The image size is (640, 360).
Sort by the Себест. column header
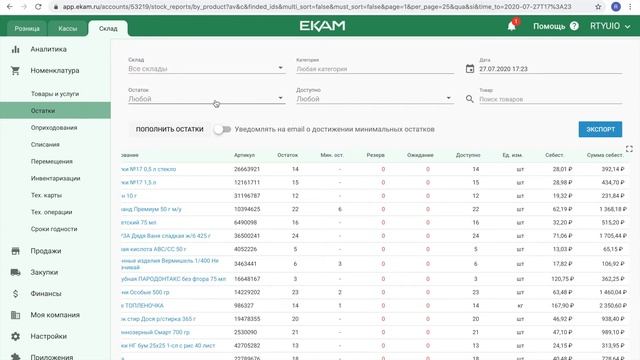[554, 155]
